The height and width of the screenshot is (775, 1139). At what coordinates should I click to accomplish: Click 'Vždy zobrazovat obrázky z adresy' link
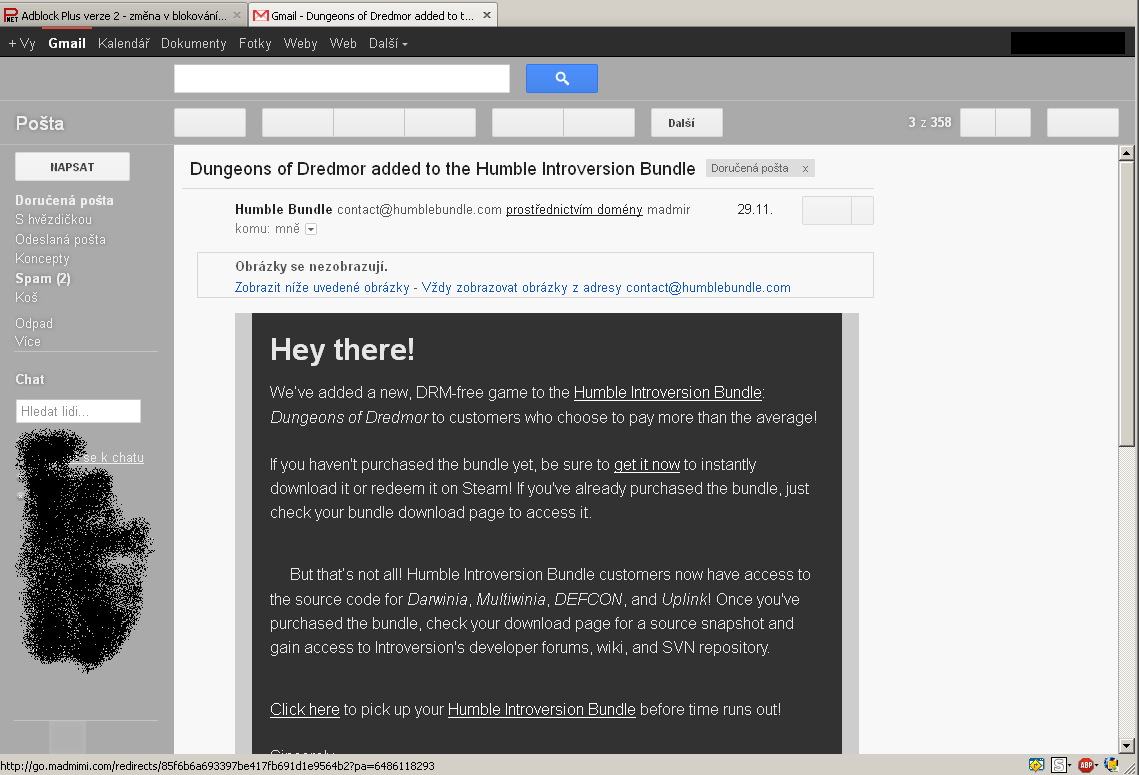click(x=606, y=288)
